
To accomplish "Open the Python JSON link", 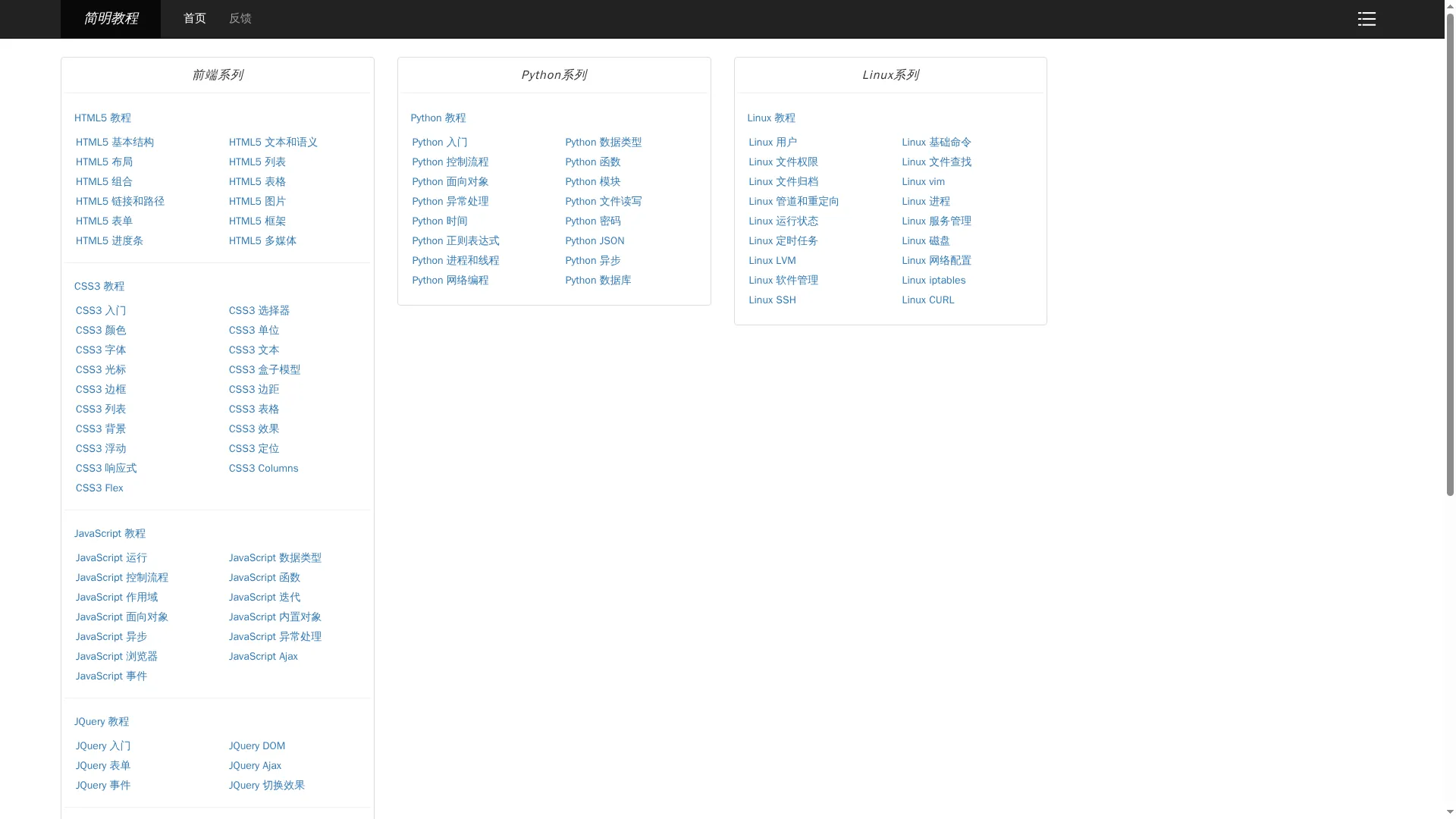I will (x=594, y=241).
